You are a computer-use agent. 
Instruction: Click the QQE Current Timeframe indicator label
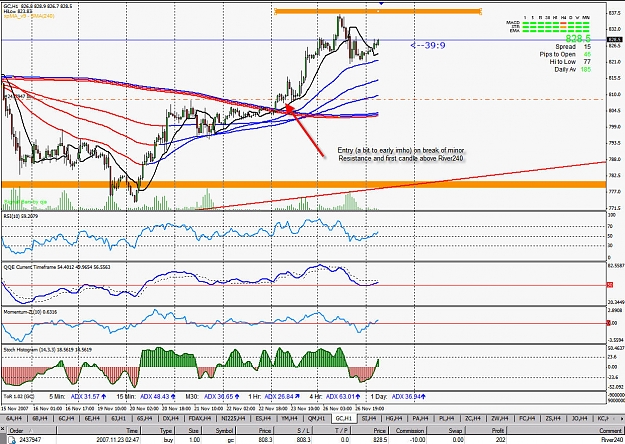click(x=57, y=267)
